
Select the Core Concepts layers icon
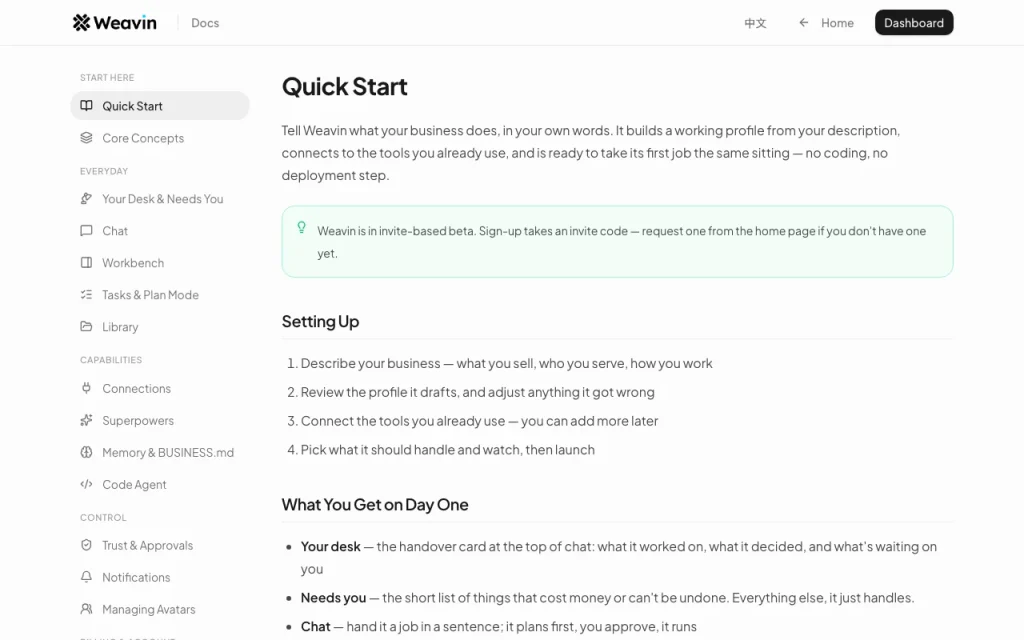[86, 137]
